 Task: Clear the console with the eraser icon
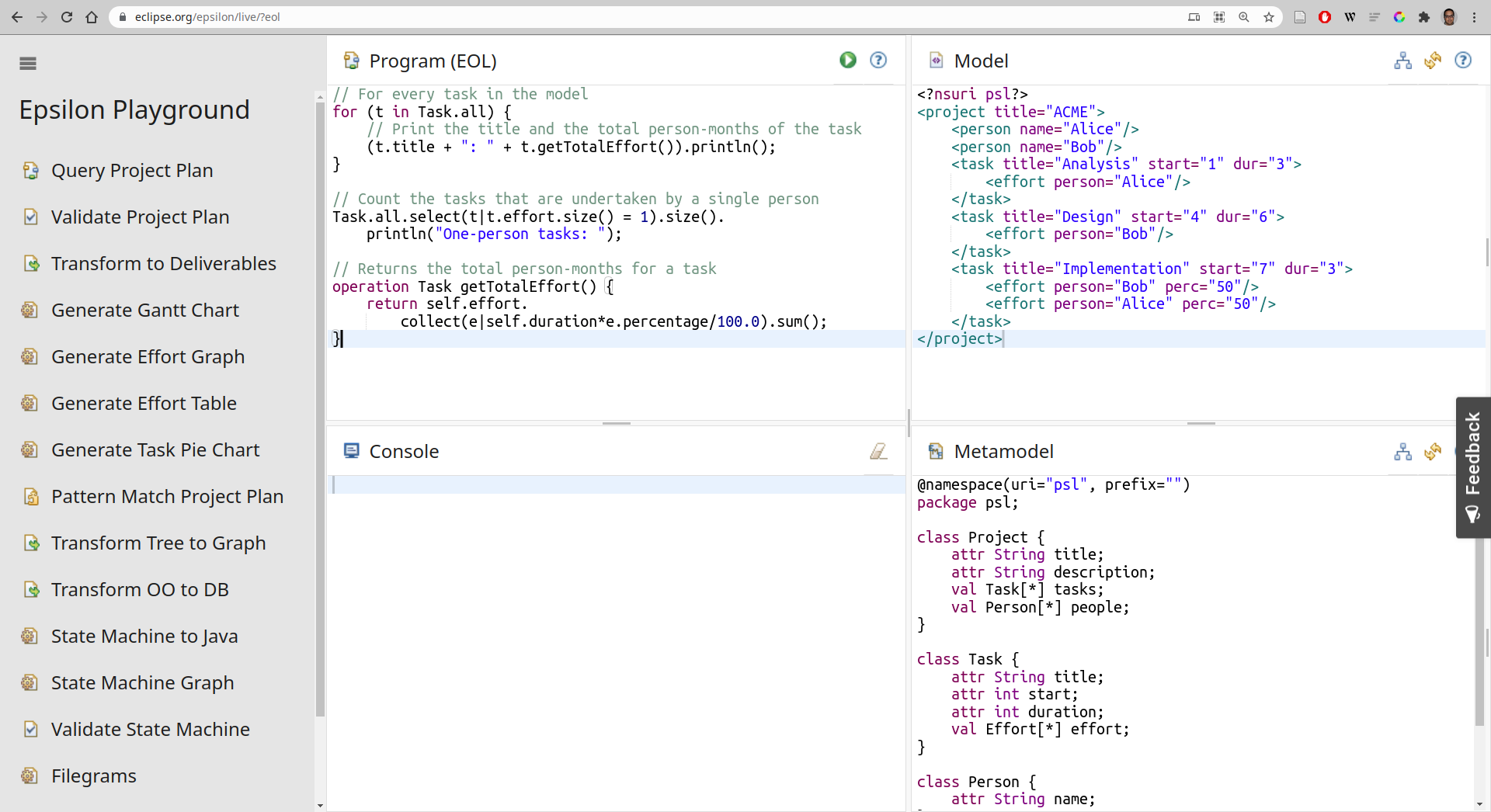tap(878, 451)
